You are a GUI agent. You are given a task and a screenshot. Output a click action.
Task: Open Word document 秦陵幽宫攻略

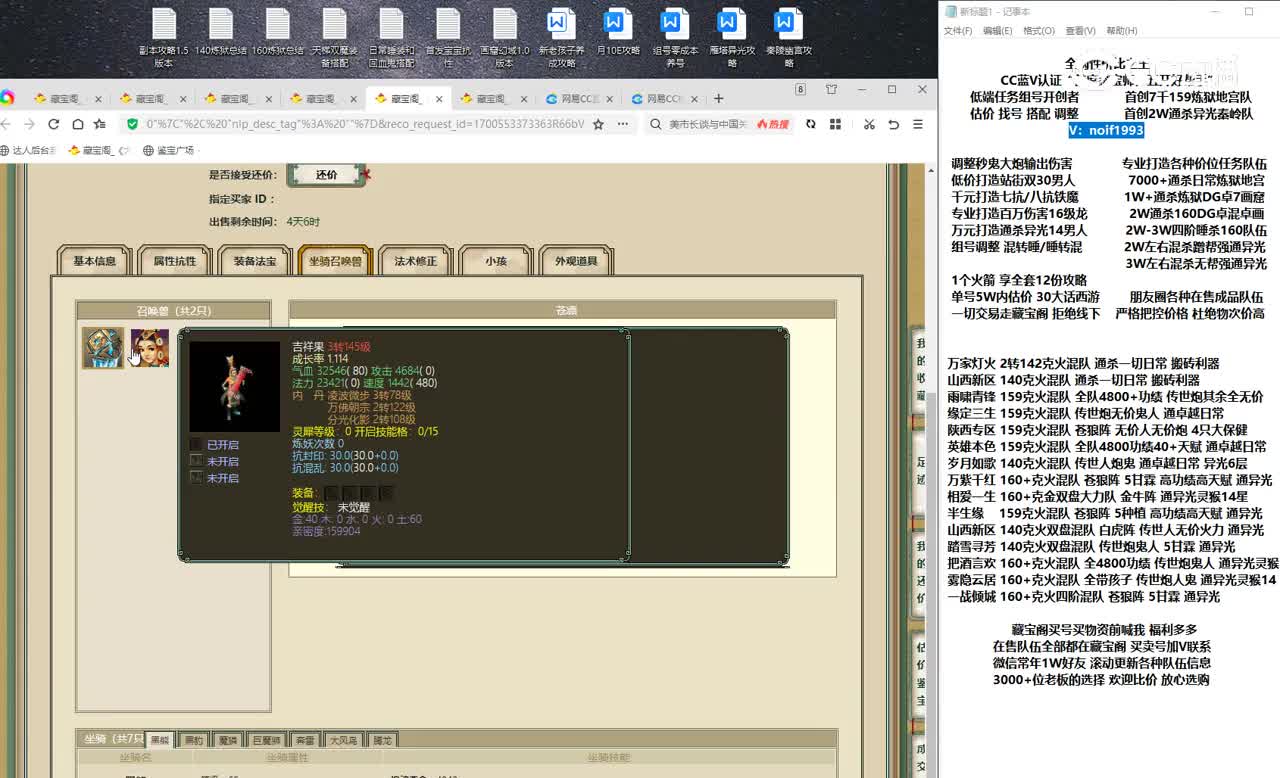(x=789, y=38)
